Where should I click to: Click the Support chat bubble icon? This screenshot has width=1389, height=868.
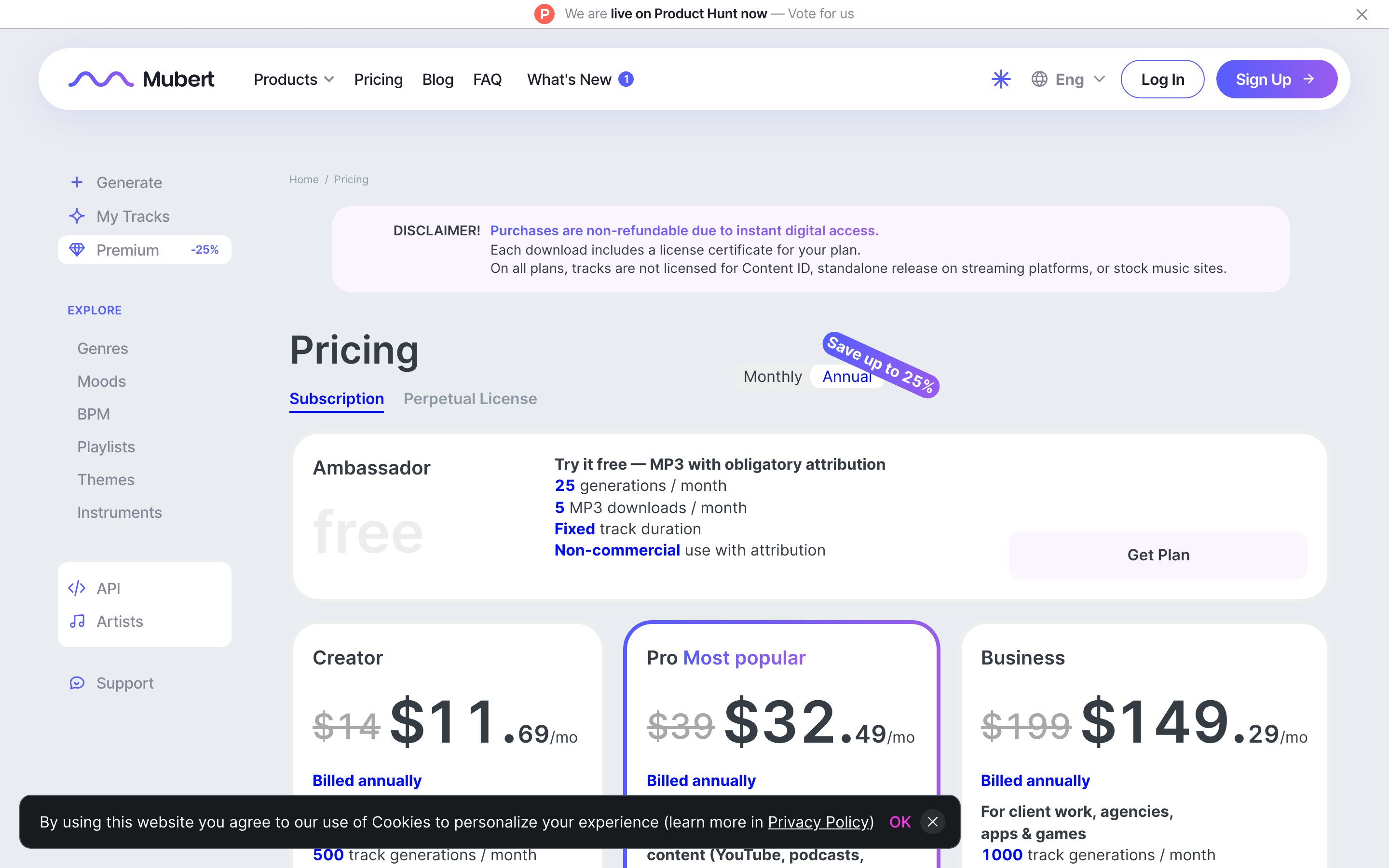[x=77, y=683]
